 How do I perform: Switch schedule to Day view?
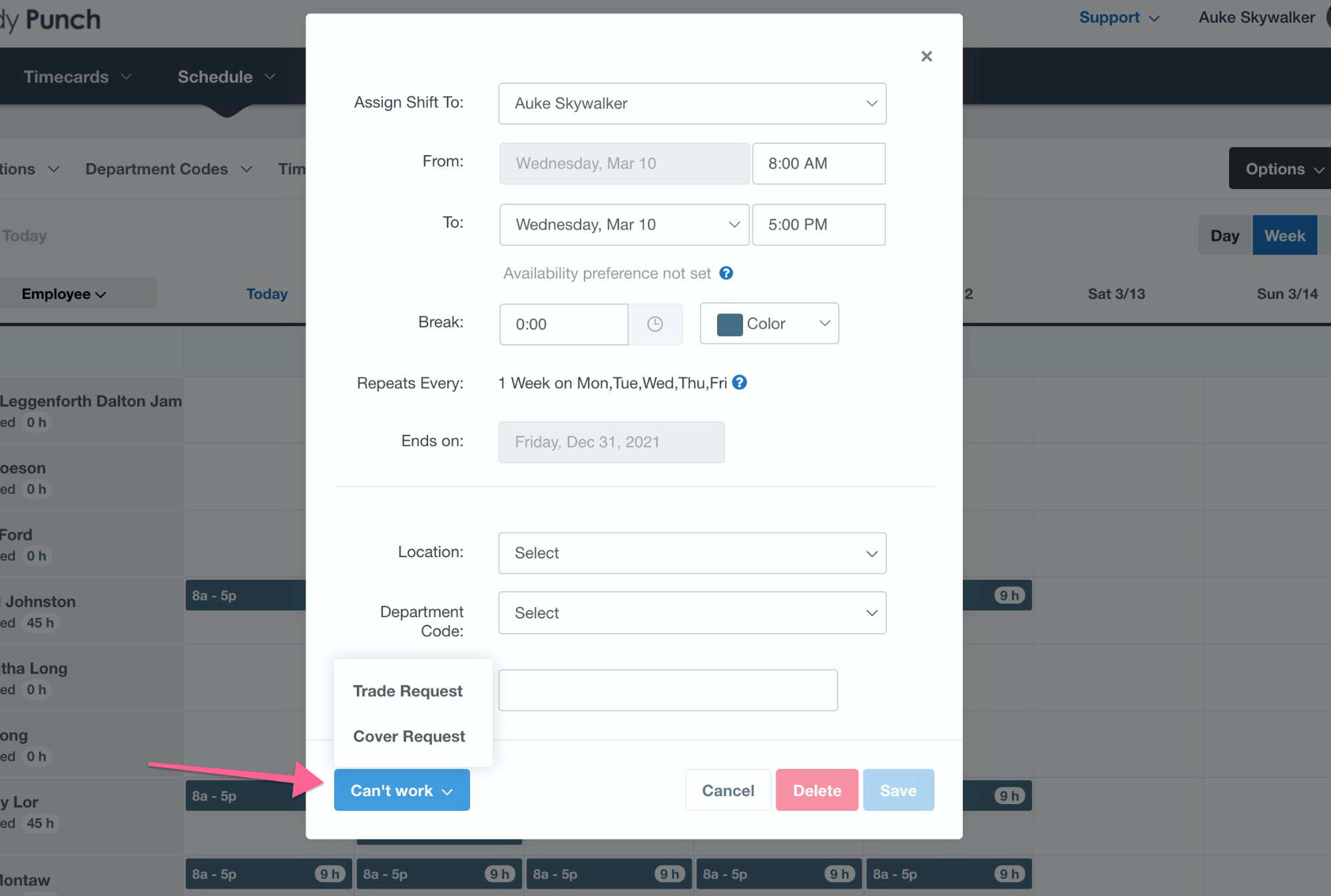pos(1224,235)
